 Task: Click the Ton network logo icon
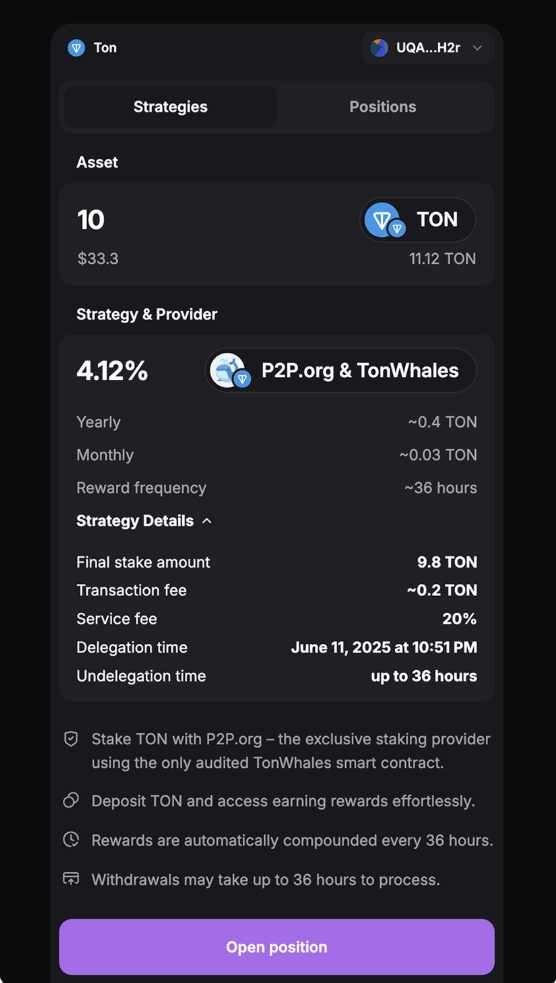tap(76, 48)
